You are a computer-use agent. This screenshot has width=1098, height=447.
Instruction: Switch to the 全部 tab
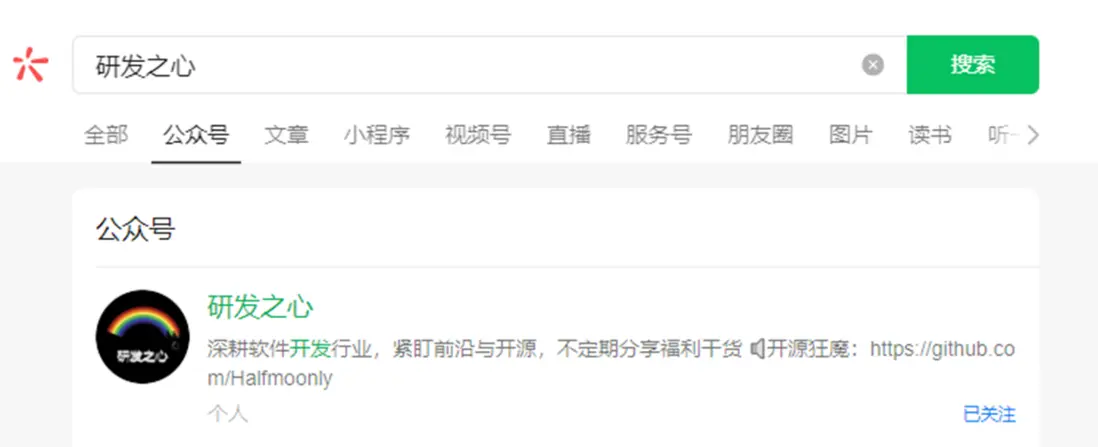pyautogui.click(x=106, y=135)
